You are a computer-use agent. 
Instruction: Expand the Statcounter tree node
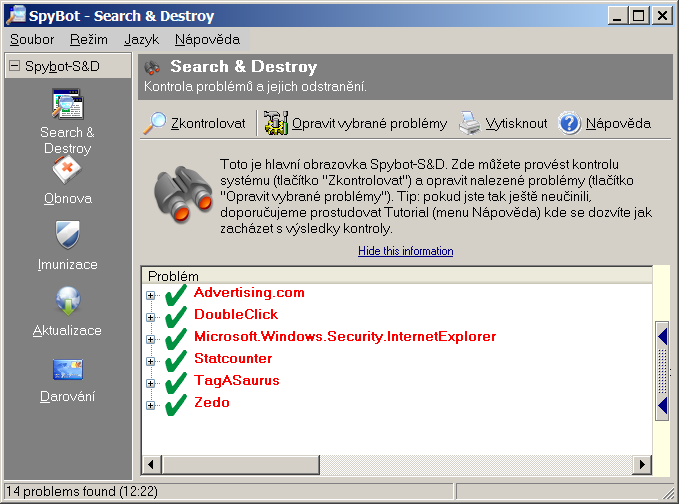click(150, 361)
